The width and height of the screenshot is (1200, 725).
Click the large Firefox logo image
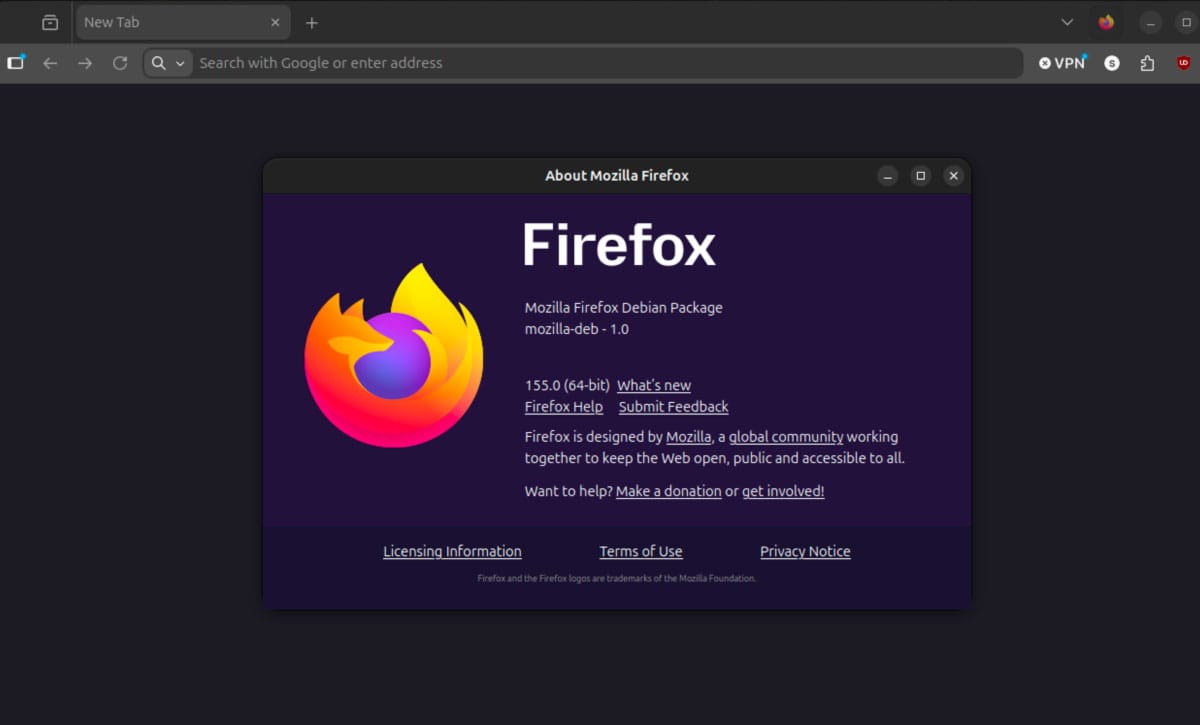tap(394, 355)
